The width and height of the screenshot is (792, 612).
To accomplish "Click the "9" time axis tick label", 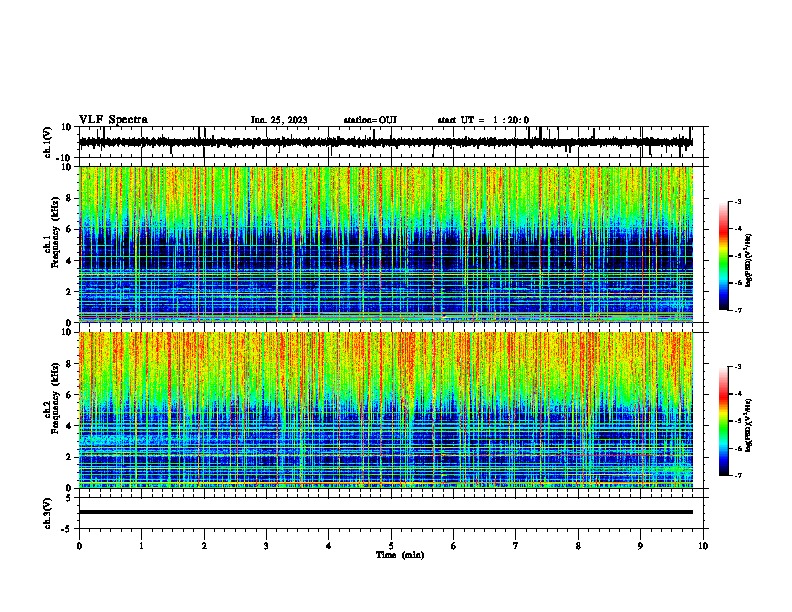I will coord(640,546).
